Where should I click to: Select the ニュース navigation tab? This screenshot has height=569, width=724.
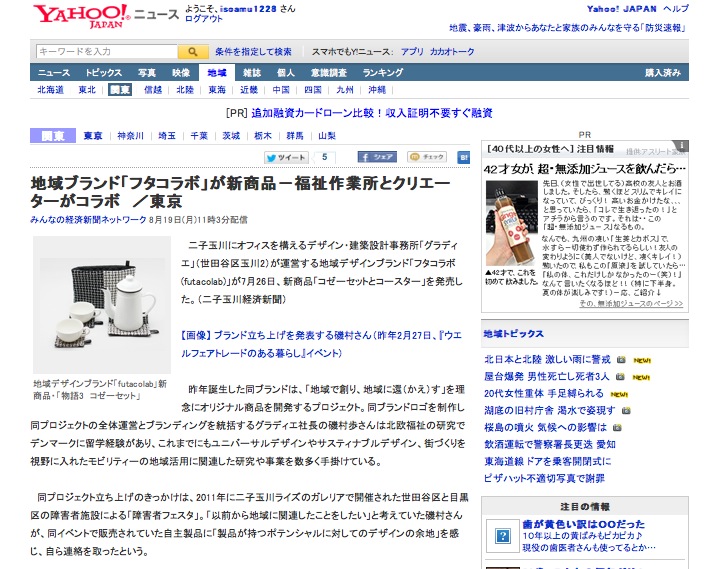tap(54, 73)
